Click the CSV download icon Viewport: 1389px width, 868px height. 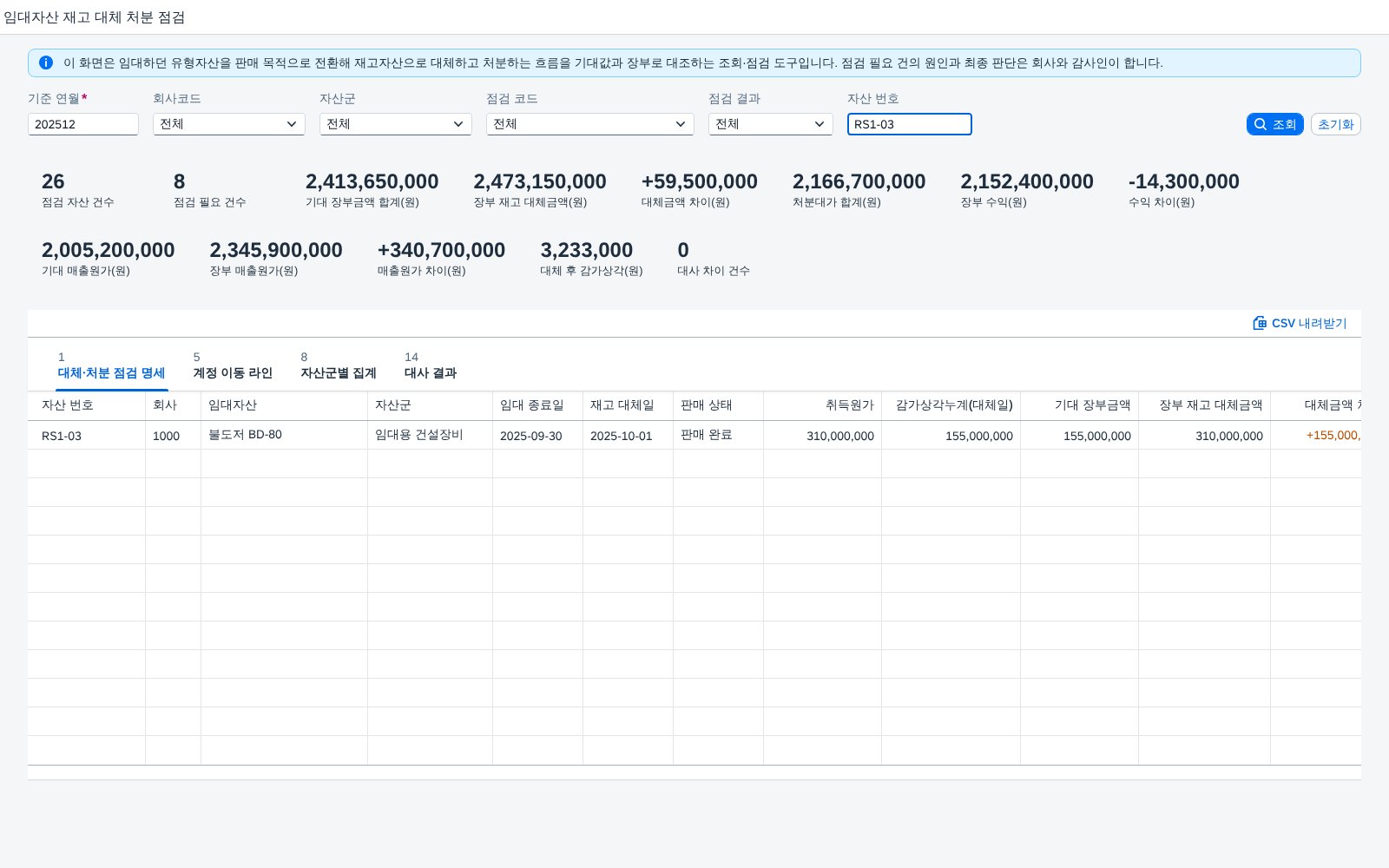[1260, 323]
